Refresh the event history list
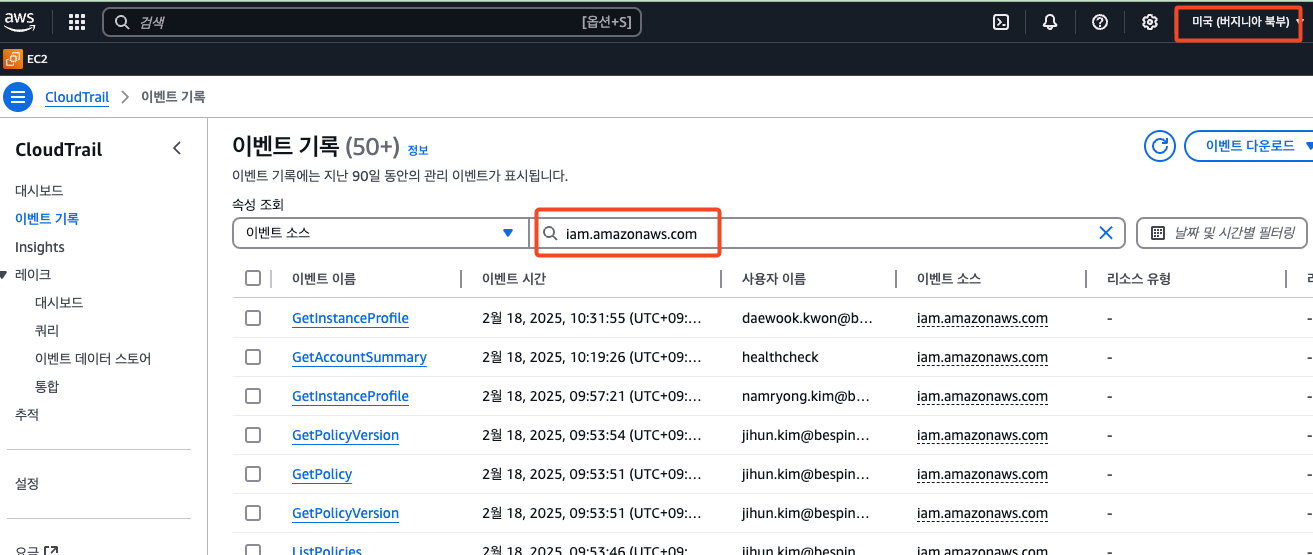 [x=1160, y=146]
